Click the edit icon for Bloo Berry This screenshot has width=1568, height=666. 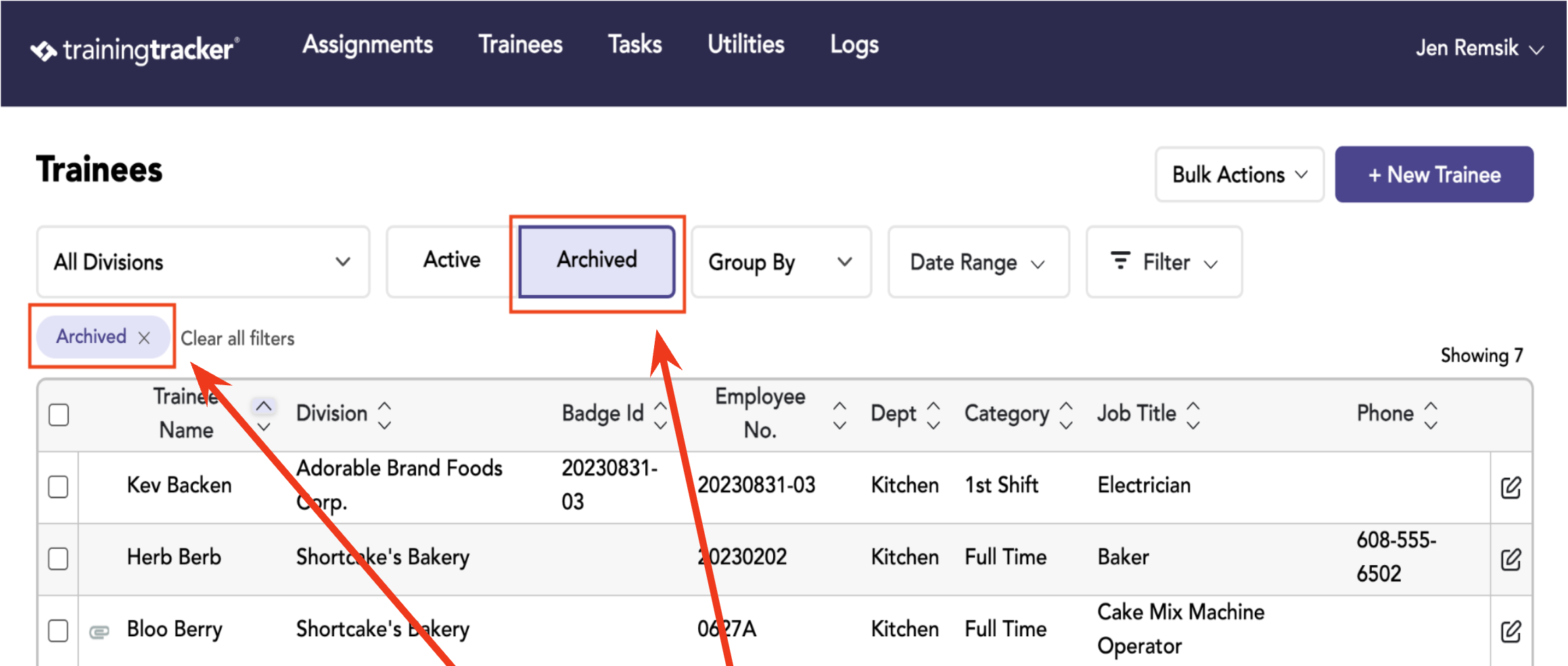tap(1511, 631)
